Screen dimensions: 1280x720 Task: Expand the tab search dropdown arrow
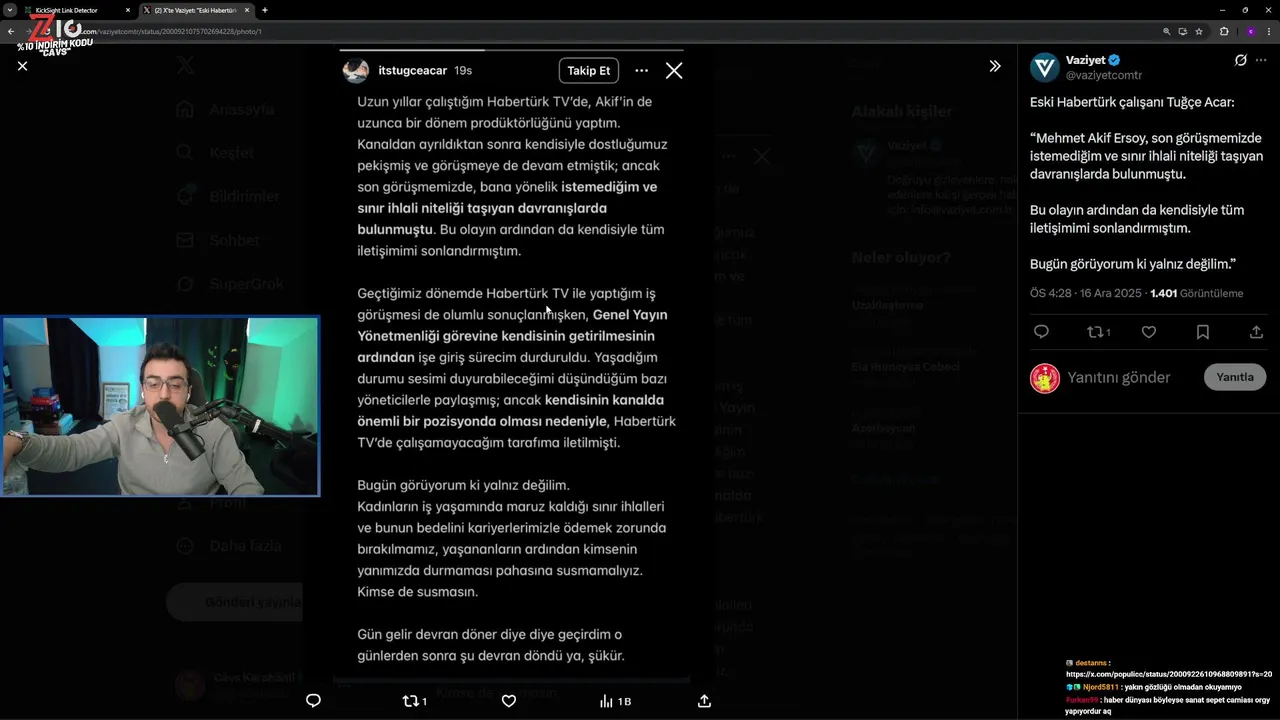(x=9, y=10)
